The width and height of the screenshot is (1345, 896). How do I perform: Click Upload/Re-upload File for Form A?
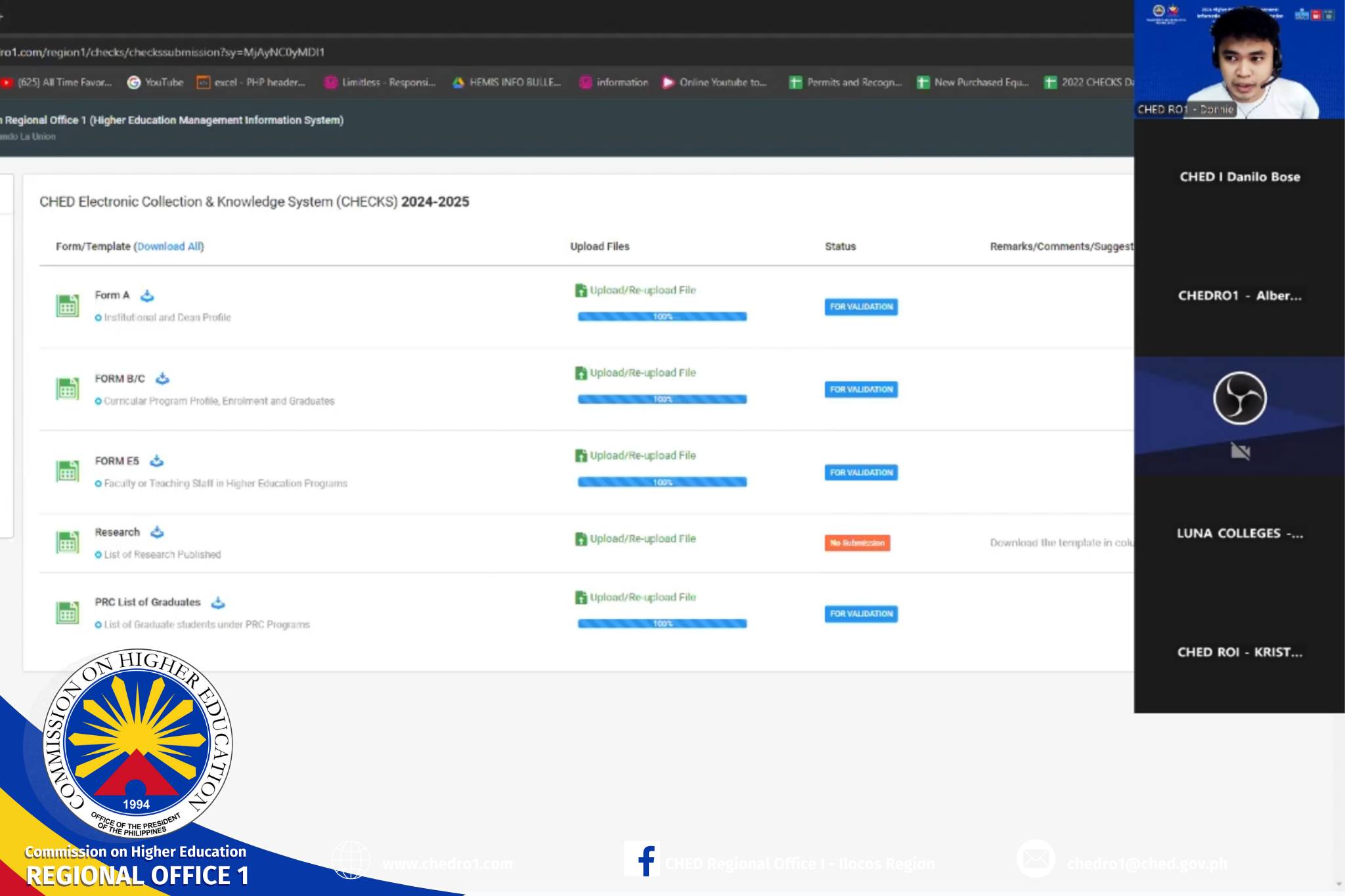642,290
